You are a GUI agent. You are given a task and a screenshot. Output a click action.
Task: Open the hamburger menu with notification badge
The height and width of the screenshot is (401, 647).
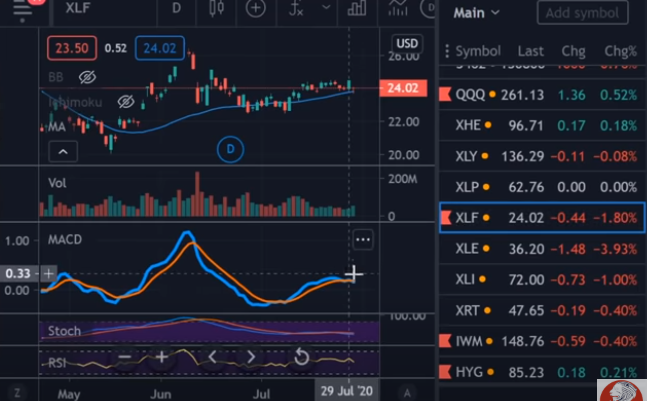[23, 9]
